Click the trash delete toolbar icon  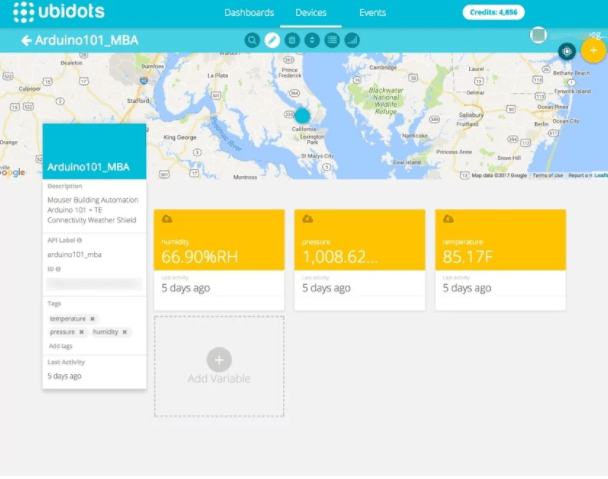[x=292, y=40]
